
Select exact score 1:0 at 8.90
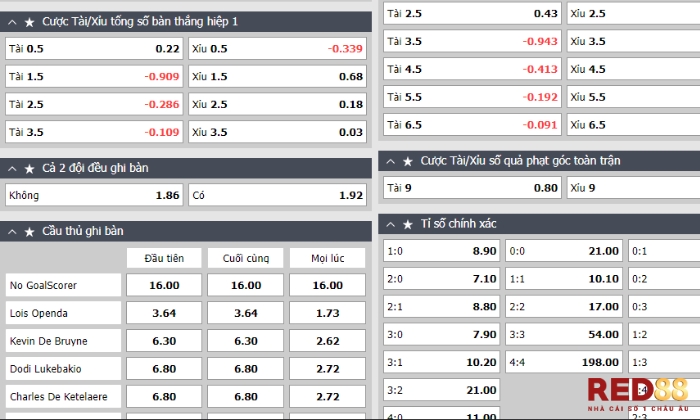[x=442, y=251]
